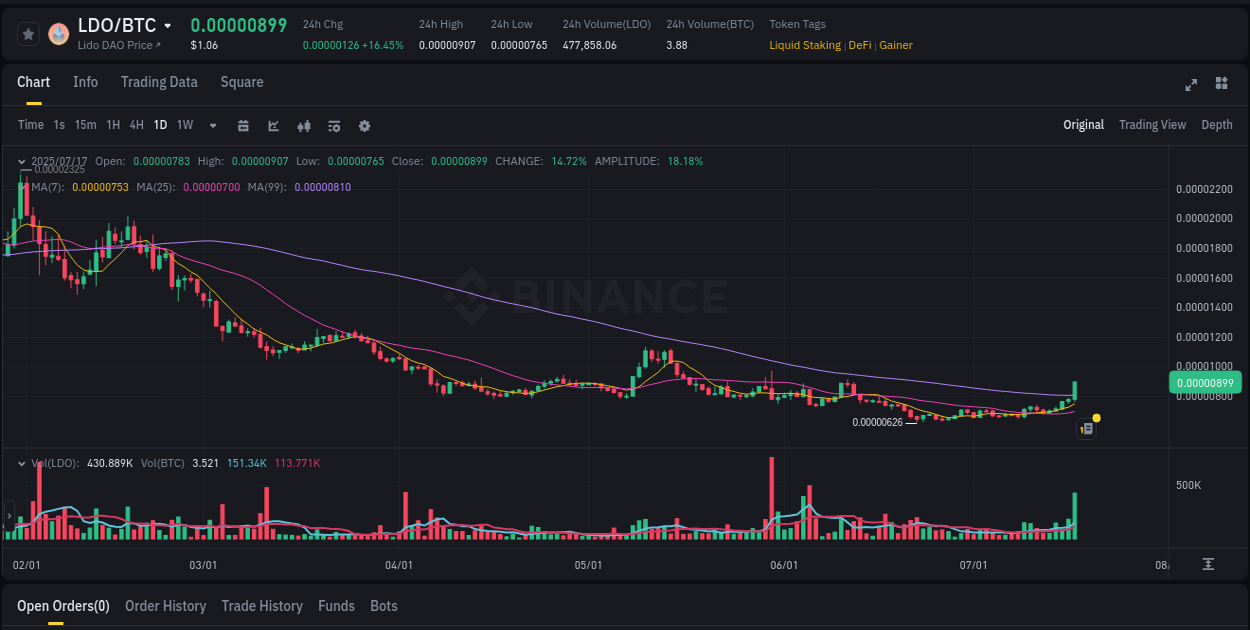Expand chart to fullscreen with arrows icon
Viewport: 1250px width, 630px height.
(x=1191, y=85)
